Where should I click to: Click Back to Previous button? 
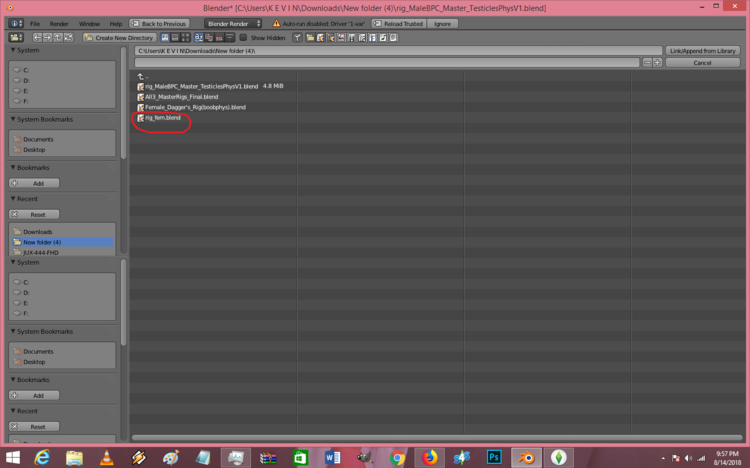tap(159, 23)
